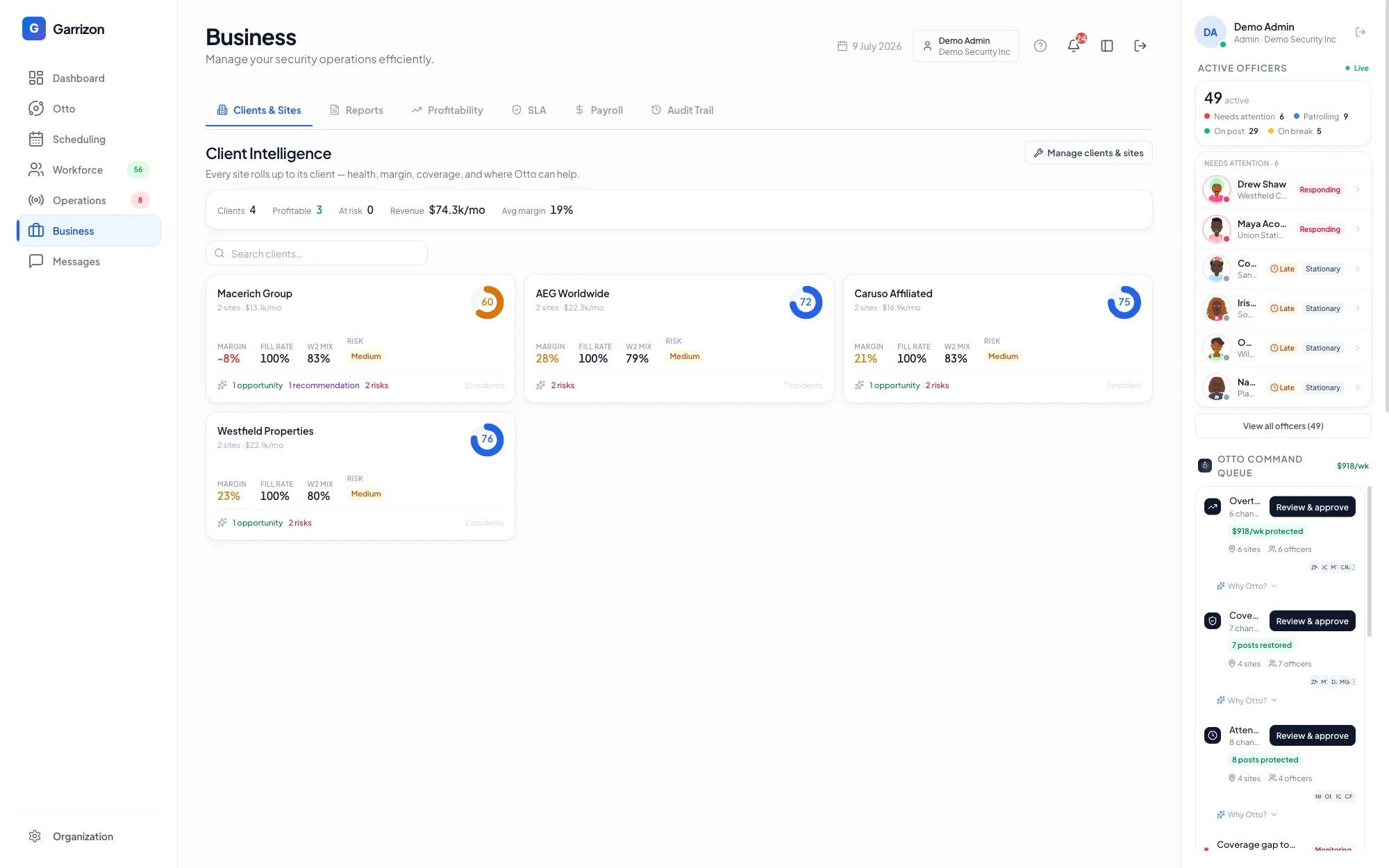Click Westfield Properties score 76 ring
The width and height of the screenshot is (1389, 868).
pyautogui.click(x=488, y=440)
